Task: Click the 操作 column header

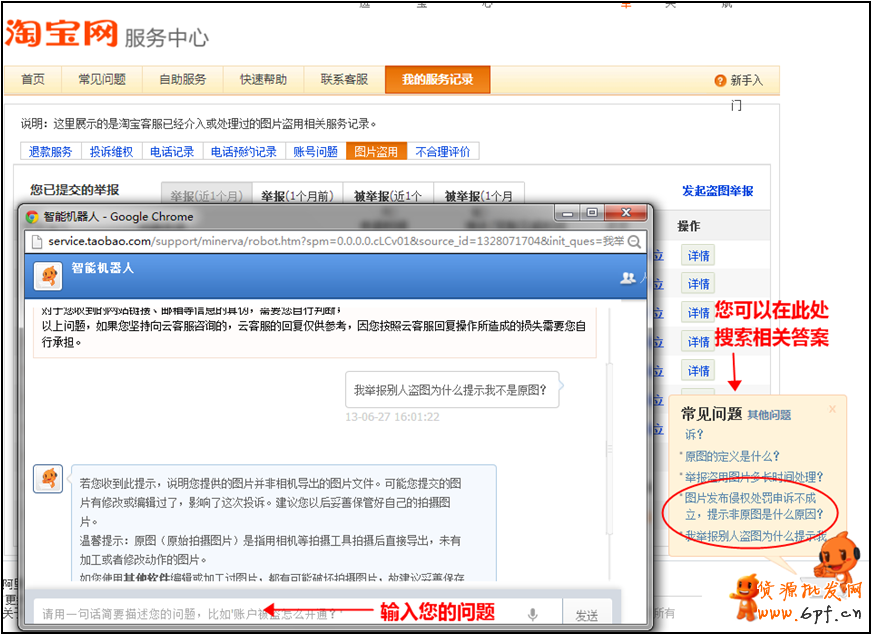Action: [x=688, y=226]
